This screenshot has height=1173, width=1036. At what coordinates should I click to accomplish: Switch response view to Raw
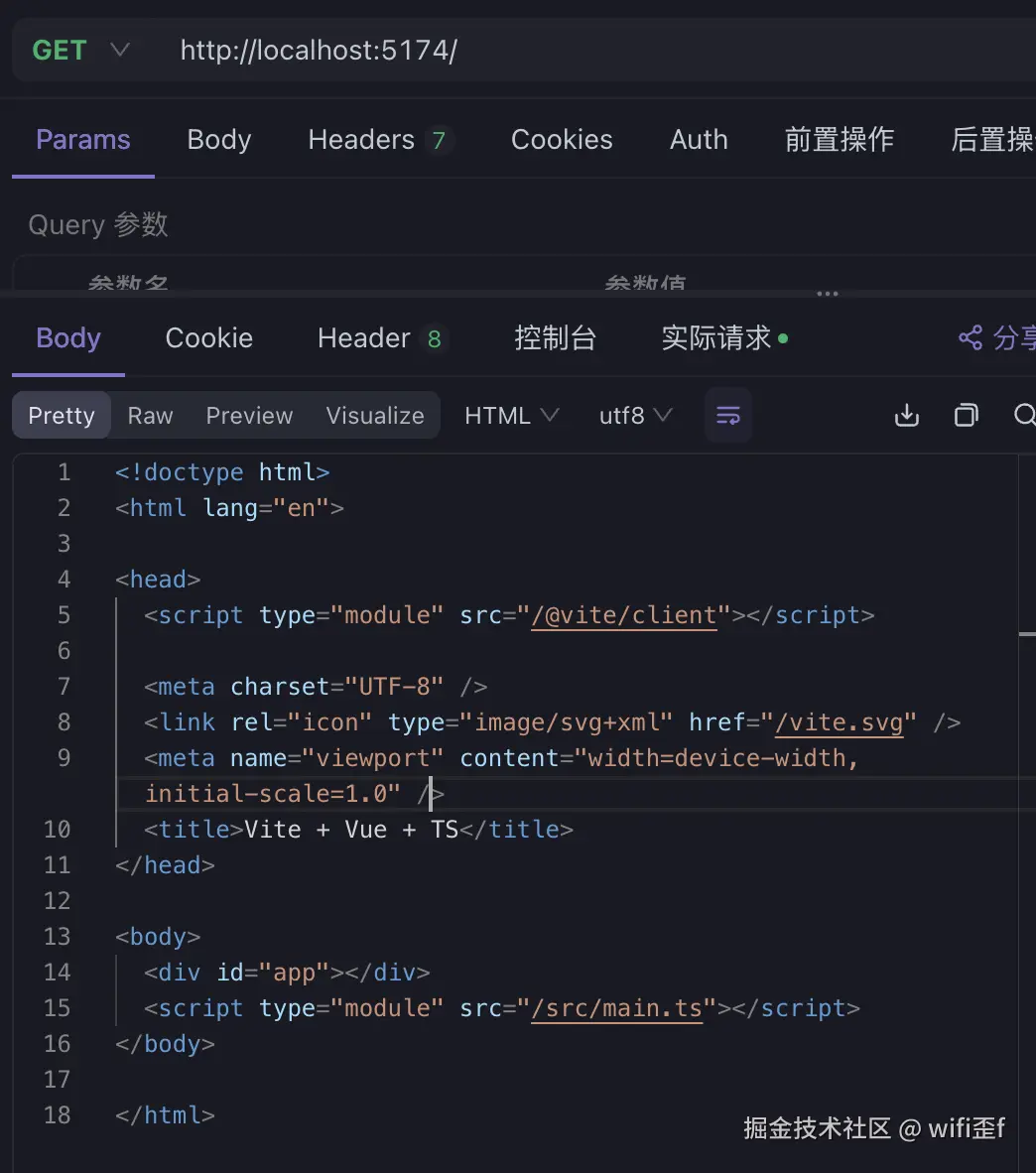(x=151, y=416)
